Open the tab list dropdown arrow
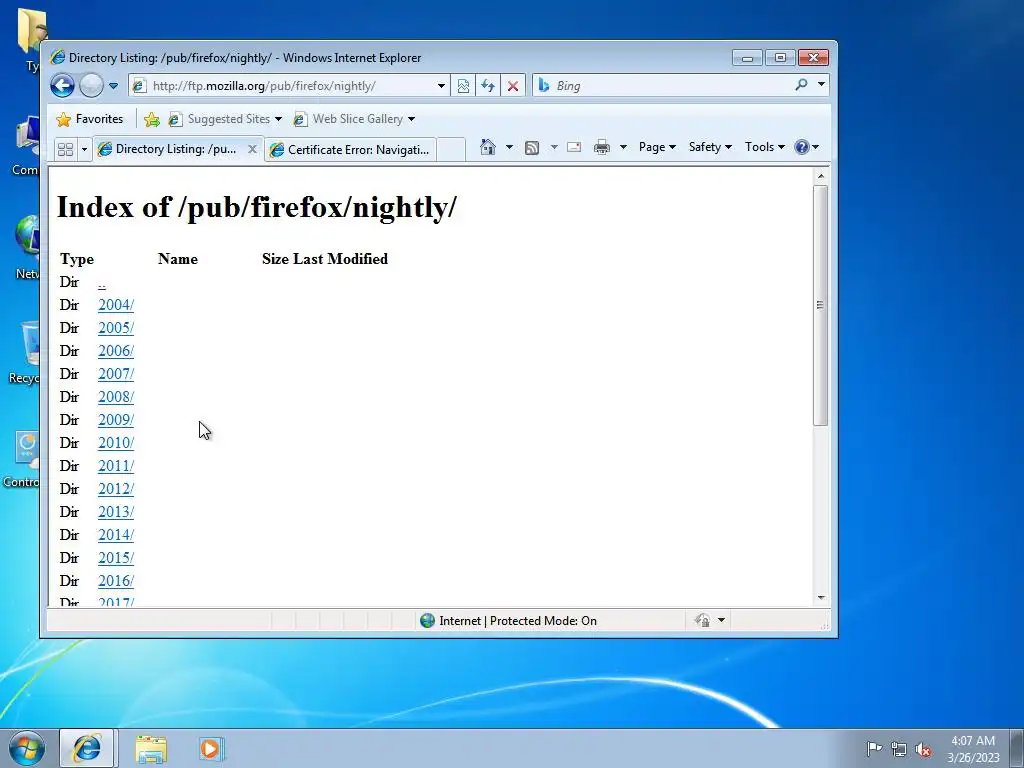The height and width of the screenshot is (768, 1024). (x=84, y=150)
